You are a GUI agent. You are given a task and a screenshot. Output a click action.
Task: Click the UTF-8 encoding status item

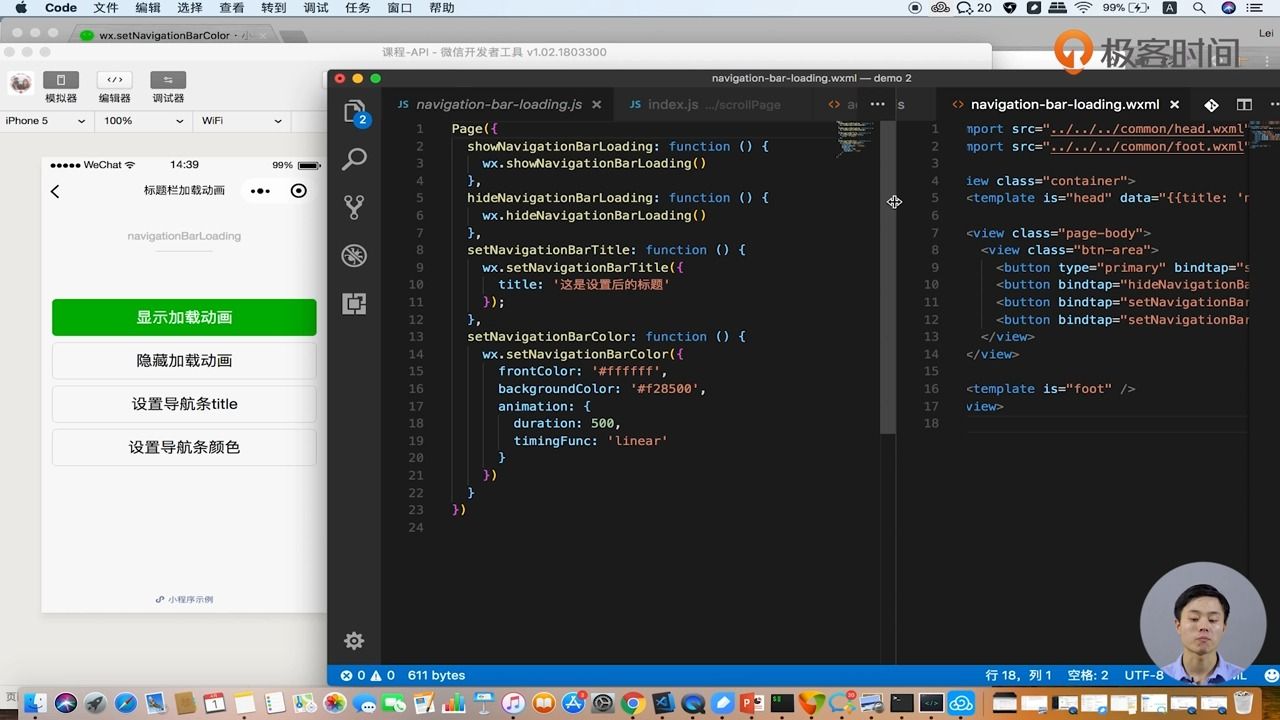coord(1144,675)
